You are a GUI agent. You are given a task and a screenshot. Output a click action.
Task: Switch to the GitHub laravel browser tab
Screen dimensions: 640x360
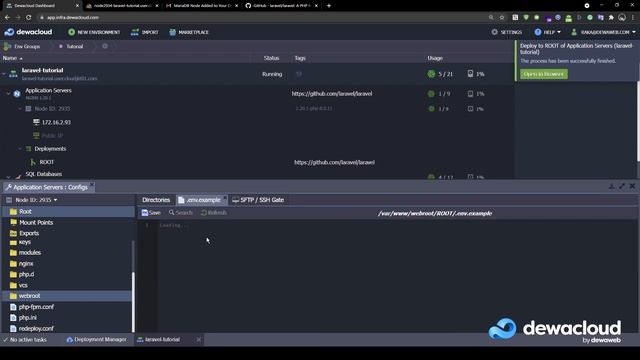tap(281, 6)
